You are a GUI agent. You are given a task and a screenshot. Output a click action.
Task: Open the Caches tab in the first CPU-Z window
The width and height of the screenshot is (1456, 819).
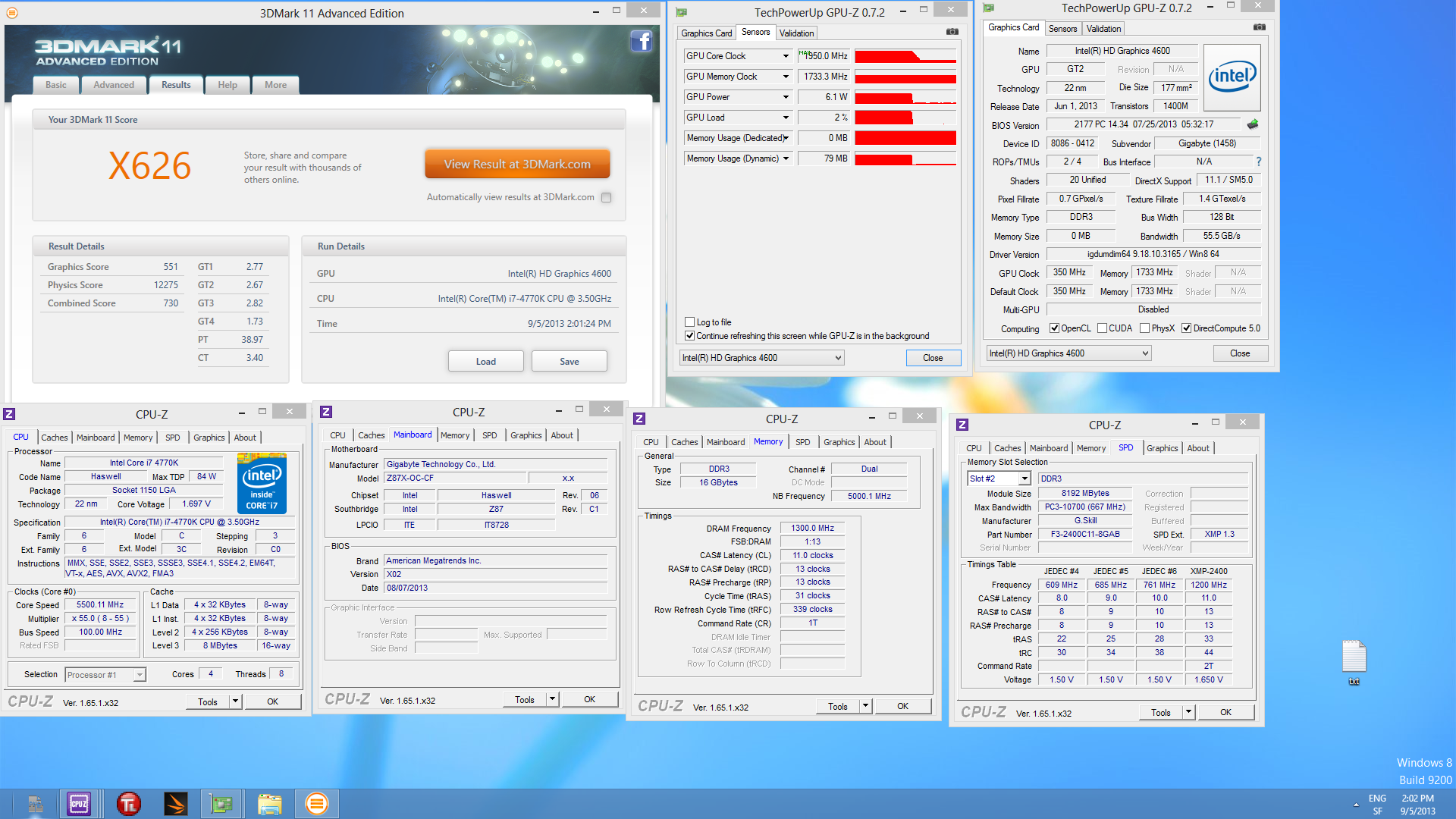(x=54, y=438)
